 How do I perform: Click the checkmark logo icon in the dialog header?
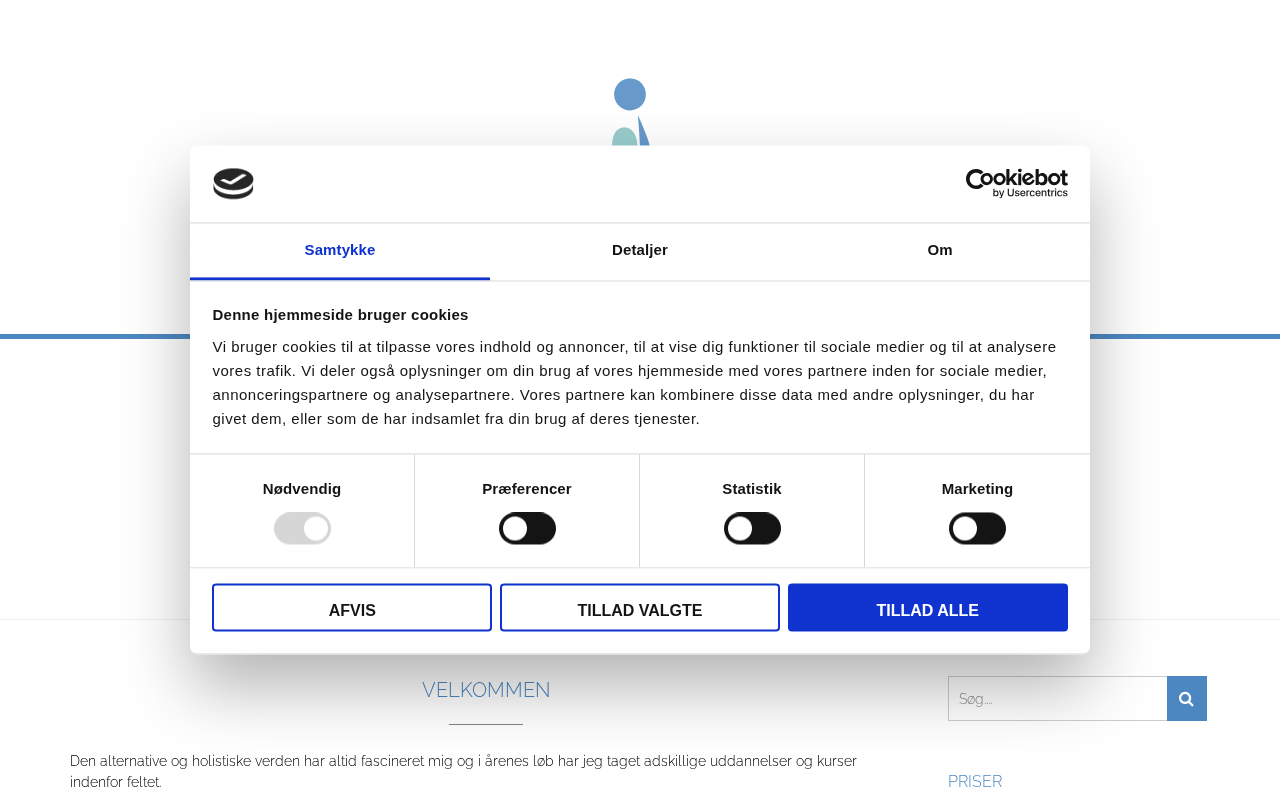point(233,184)
